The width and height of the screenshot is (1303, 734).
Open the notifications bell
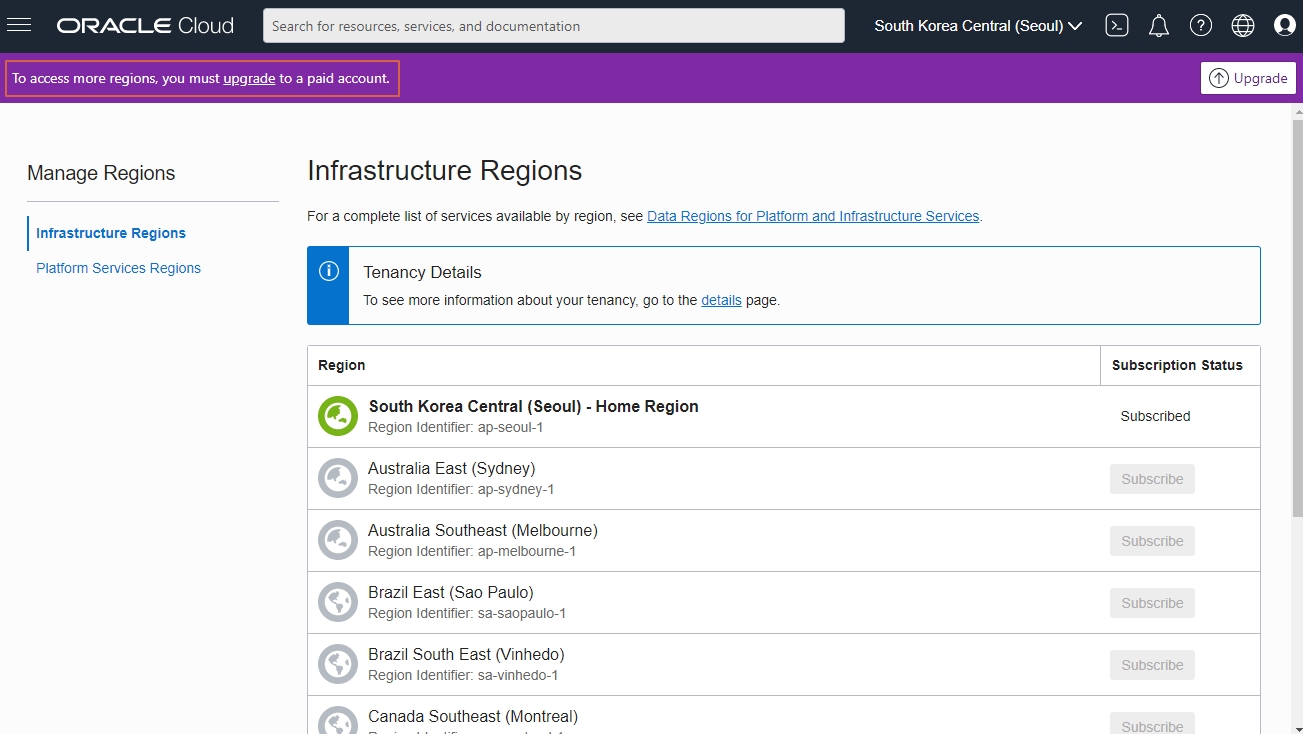[x=1159, y=26]
